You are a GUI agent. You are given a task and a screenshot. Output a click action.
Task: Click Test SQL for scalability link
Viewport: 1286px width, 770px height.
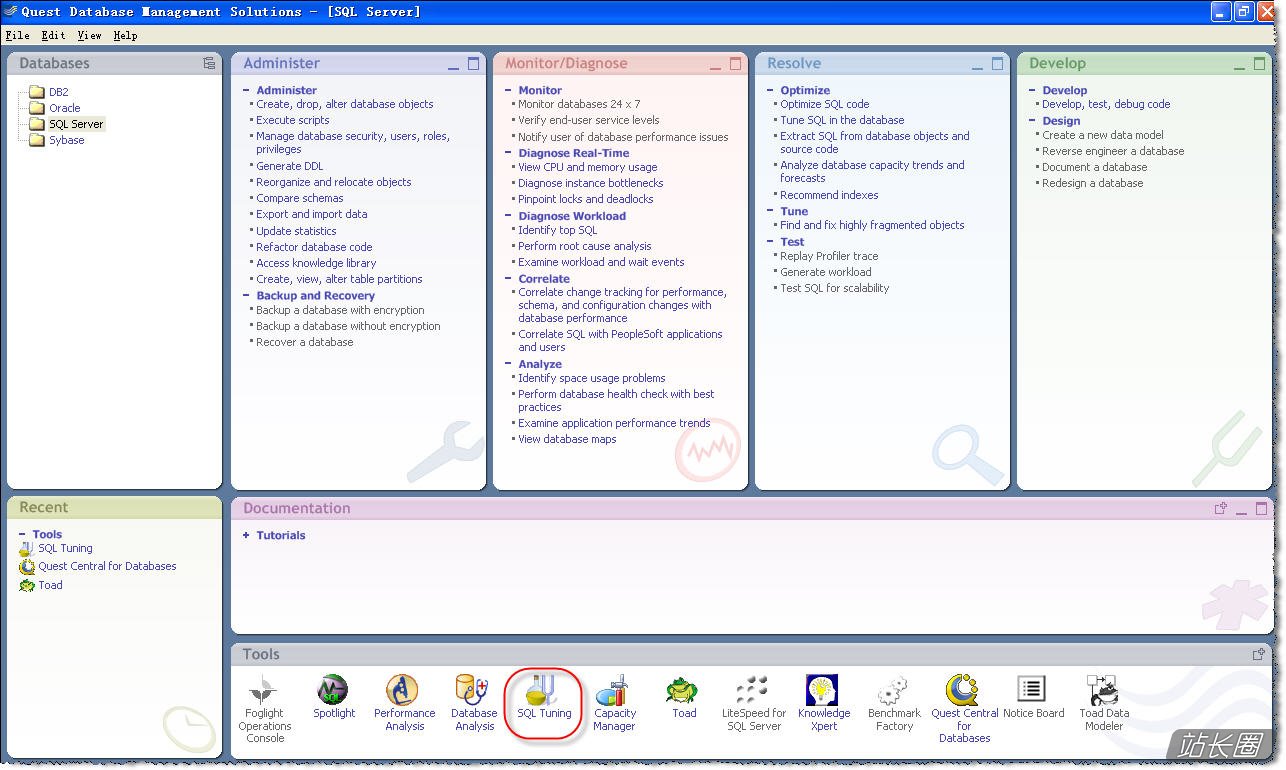pyautogui.click(x=834, y=288)
